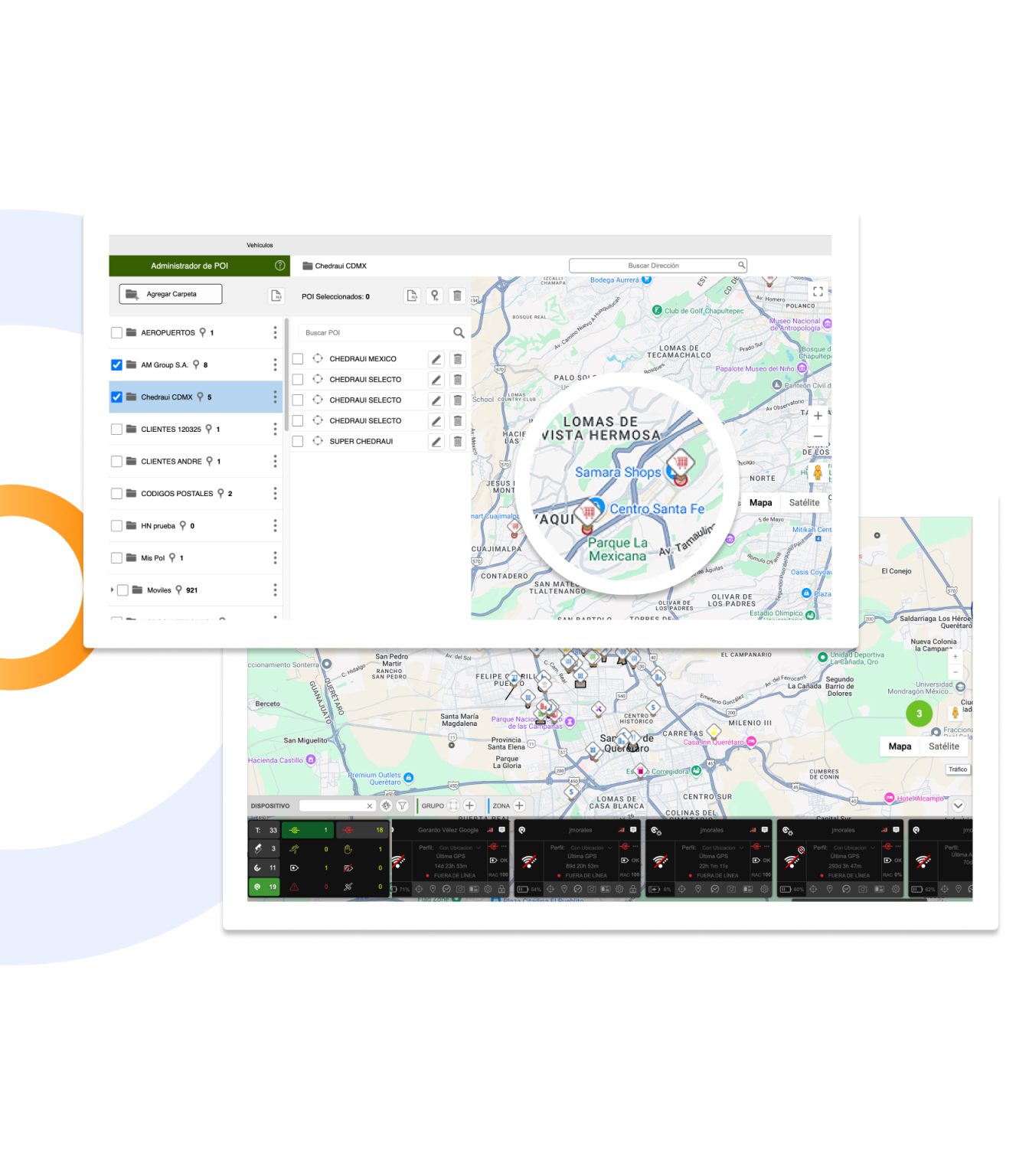Edit the CHEDRAUI MEXICO POI with the pencil
1029x1176 pixels.
pos(436,358)
